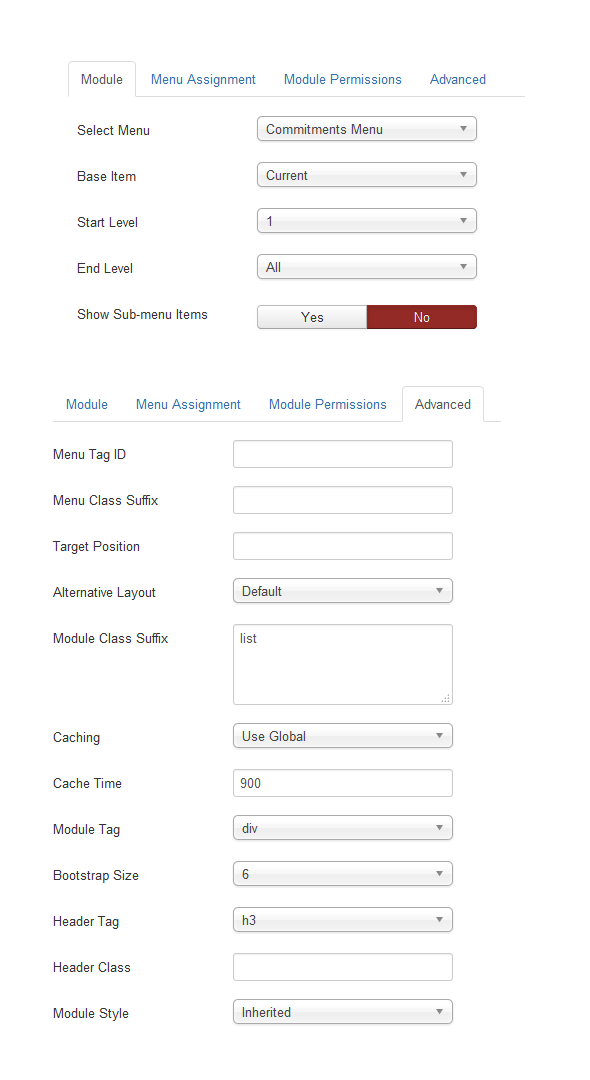Open the Alternative Layout dropdown

pyautogui.click(x=342, y=591)
